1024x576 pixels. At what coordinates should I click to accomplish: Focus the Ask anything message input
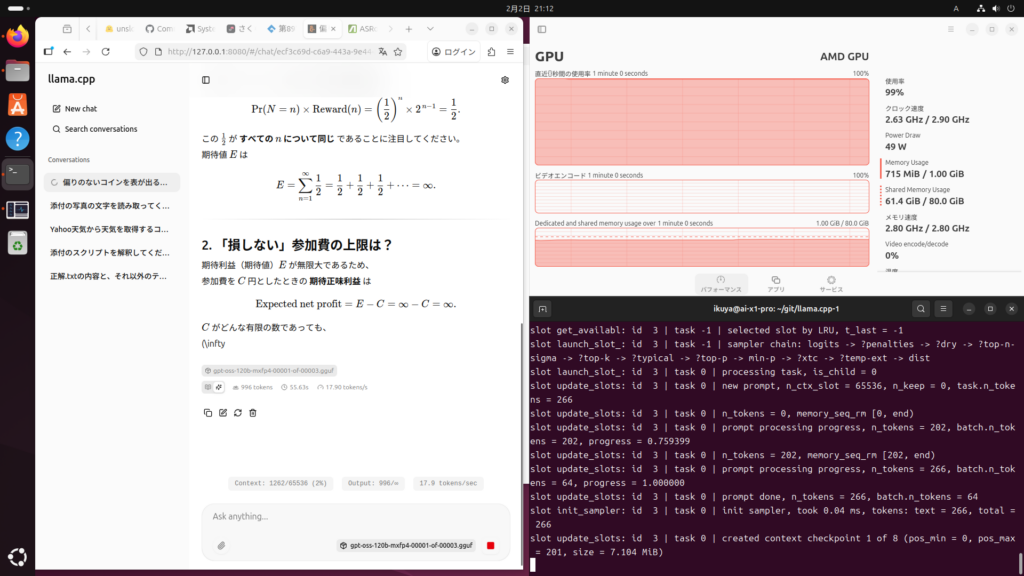click(x=350, y=516)
